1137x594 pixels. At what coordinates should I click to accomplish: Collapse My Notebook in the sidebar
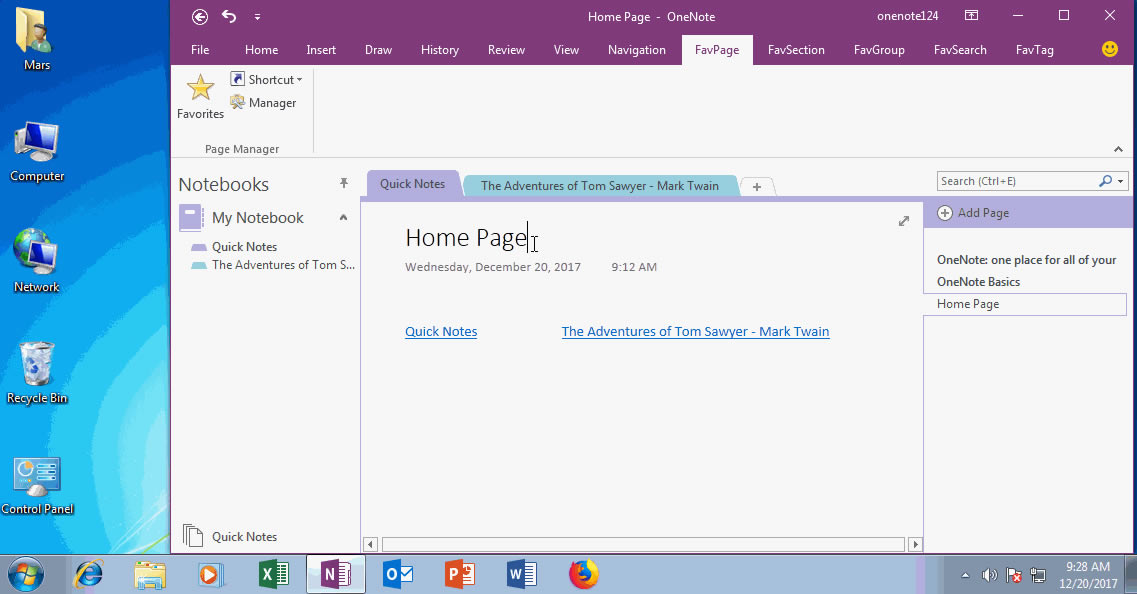(x=344, y=217)
